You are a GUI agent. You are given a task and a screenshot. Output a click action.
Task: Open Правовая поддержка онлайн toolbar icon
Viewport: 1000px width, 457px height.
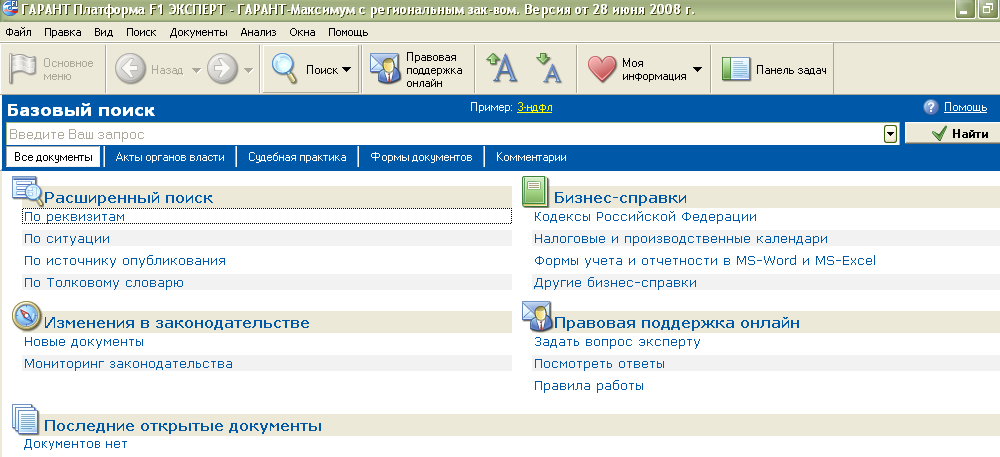(385, 69)
